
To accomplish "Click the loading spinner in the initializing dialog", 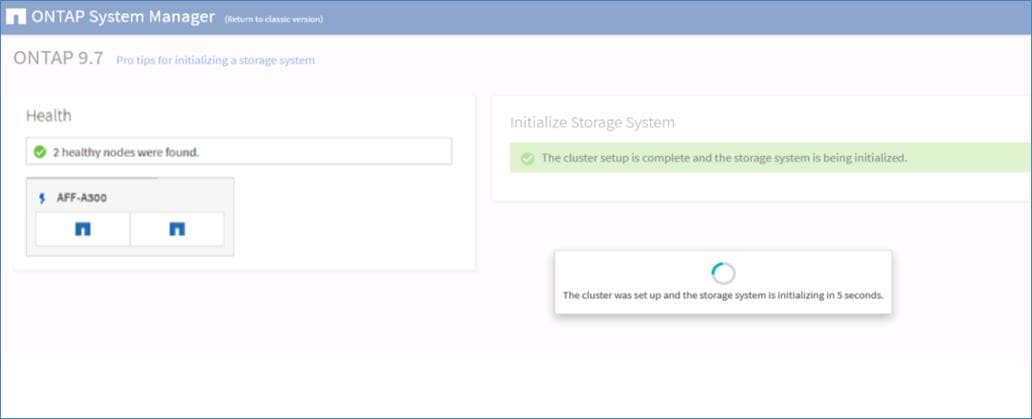I will pos(723,273).
